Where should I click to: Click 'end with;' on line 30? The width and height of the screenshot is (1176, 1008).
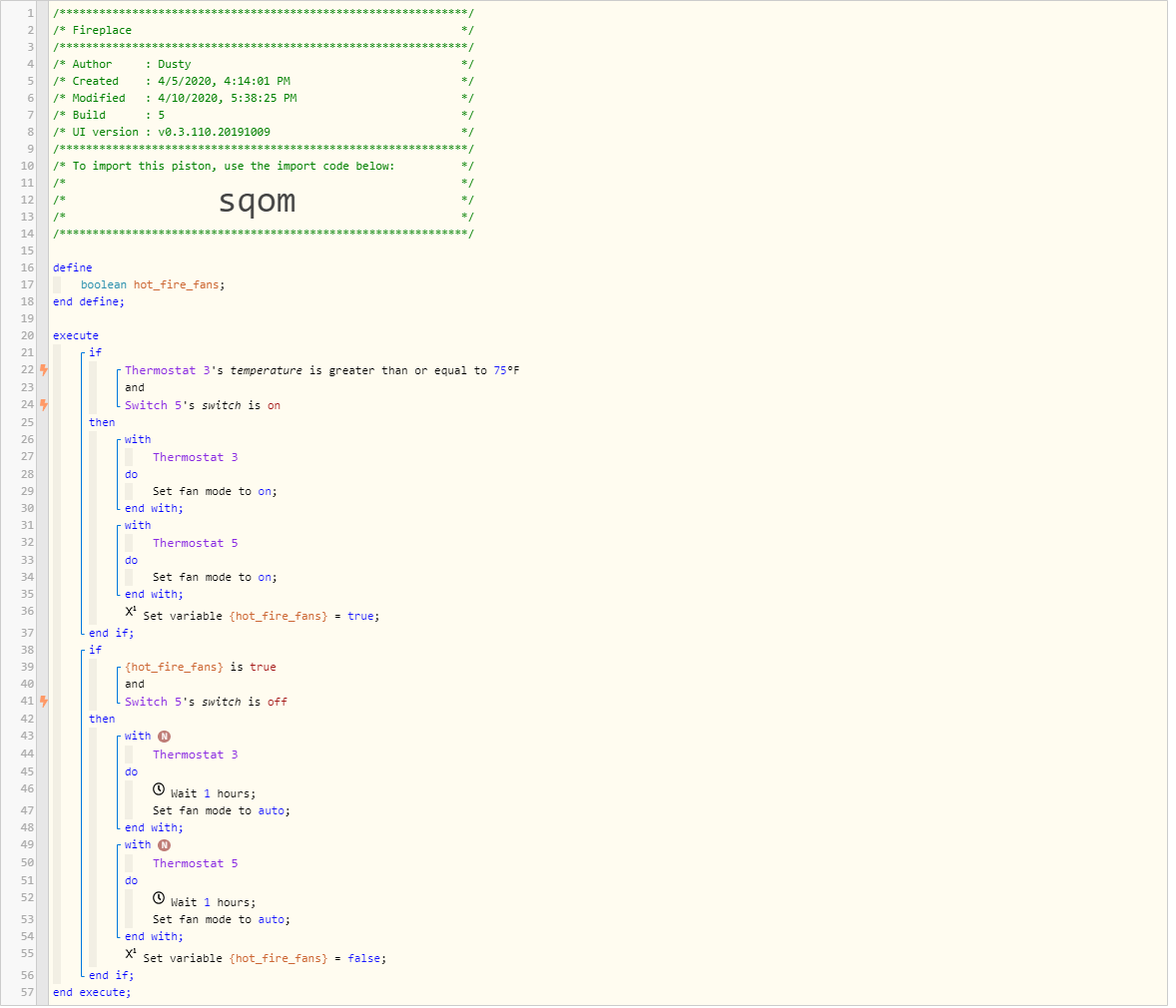154,509
